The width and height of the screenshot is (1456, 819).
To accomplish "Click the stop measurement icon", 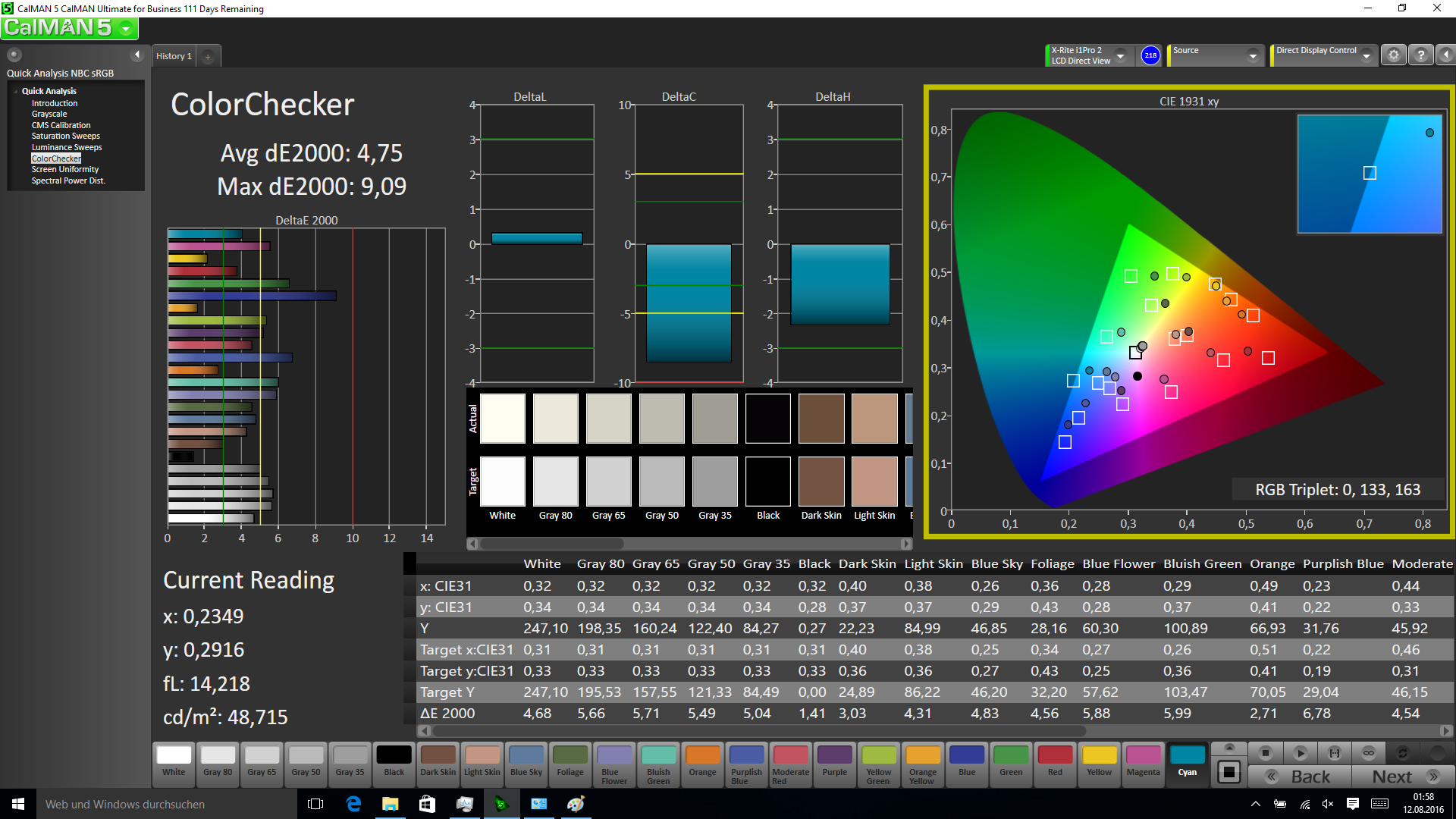I will [1265, 753].
